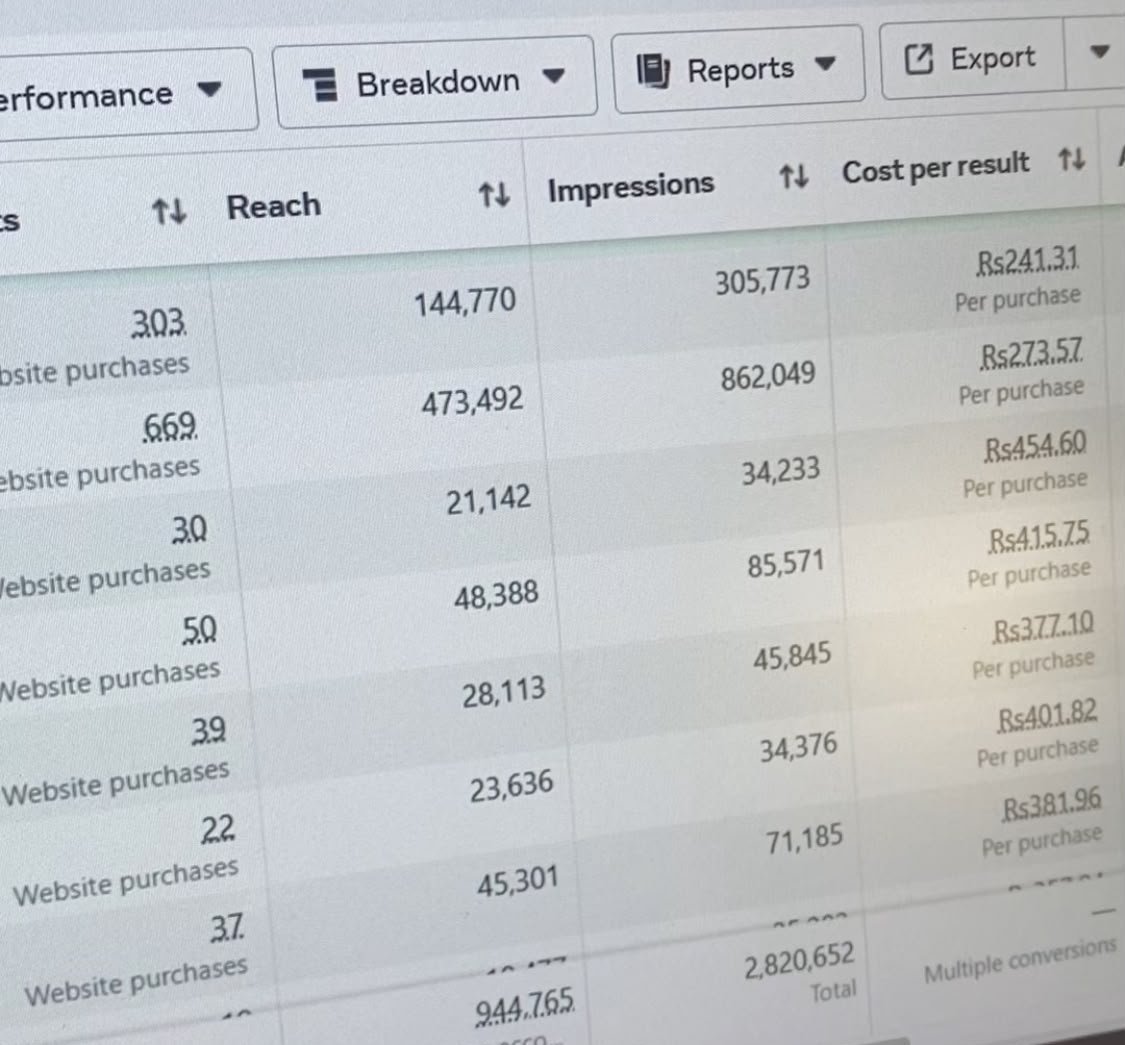Select the reach value 23,636
Image resolution: width=1125 pixels, height=1045 pixels.
pyautogui.click(x=512, y=786)
